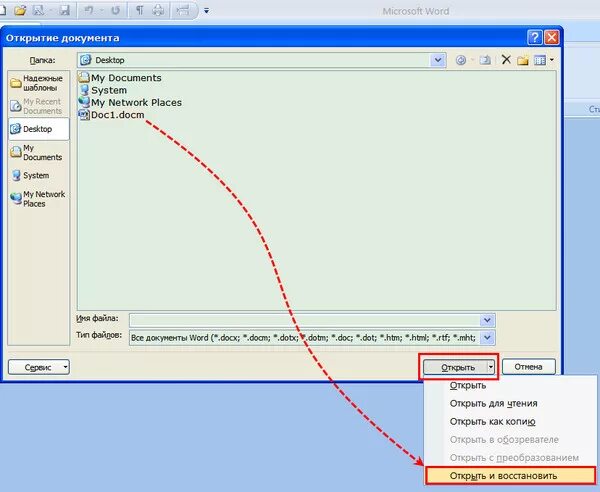Select Desktop in the places bar
Screen dimensions: 600x492
(39, 129)
